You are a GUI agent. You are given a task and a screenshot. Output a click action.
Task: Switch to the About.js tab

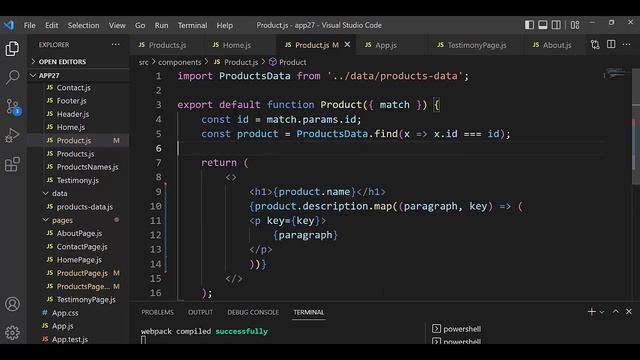pyautogui.click(x=556, y=45)
